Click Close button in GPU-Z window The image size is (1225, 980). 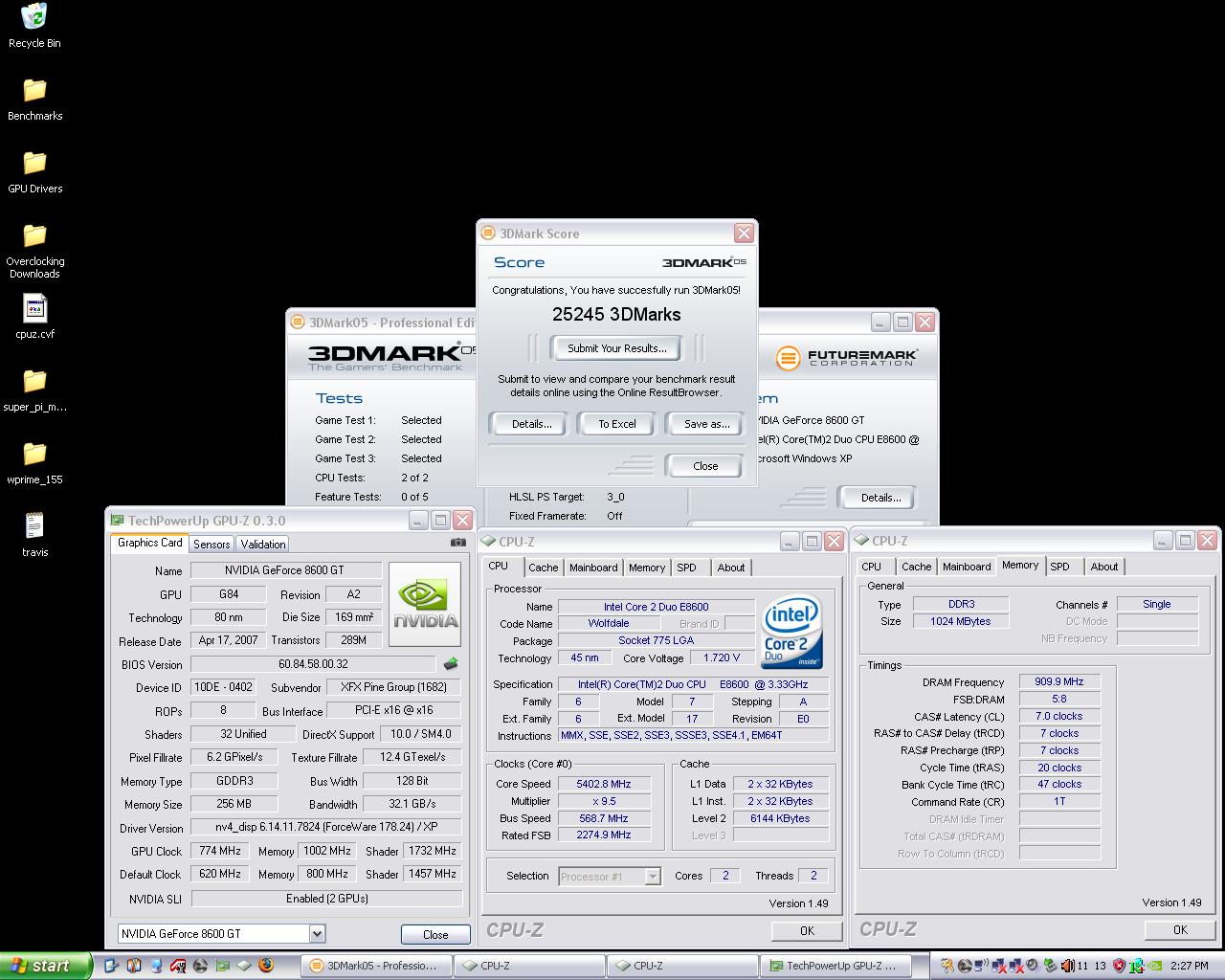[435, 935]
